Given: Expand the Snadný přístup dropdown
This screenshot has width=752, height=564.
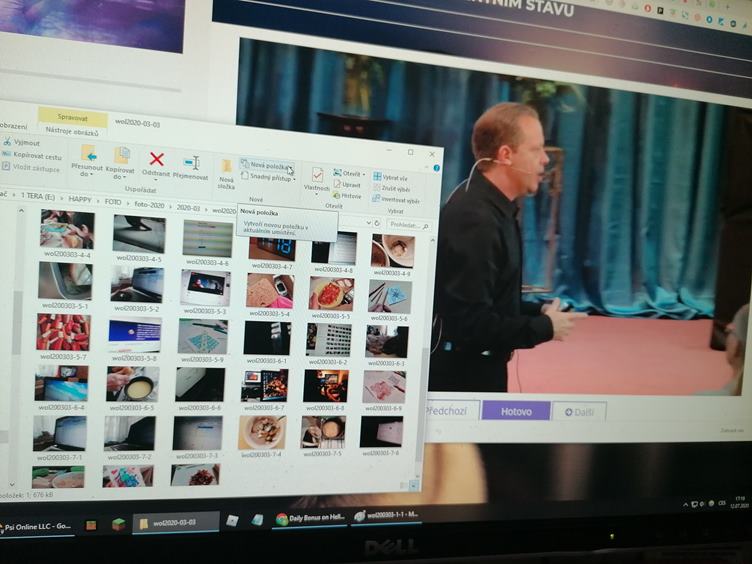Looking at the screenshot, I should coord(294,179).
